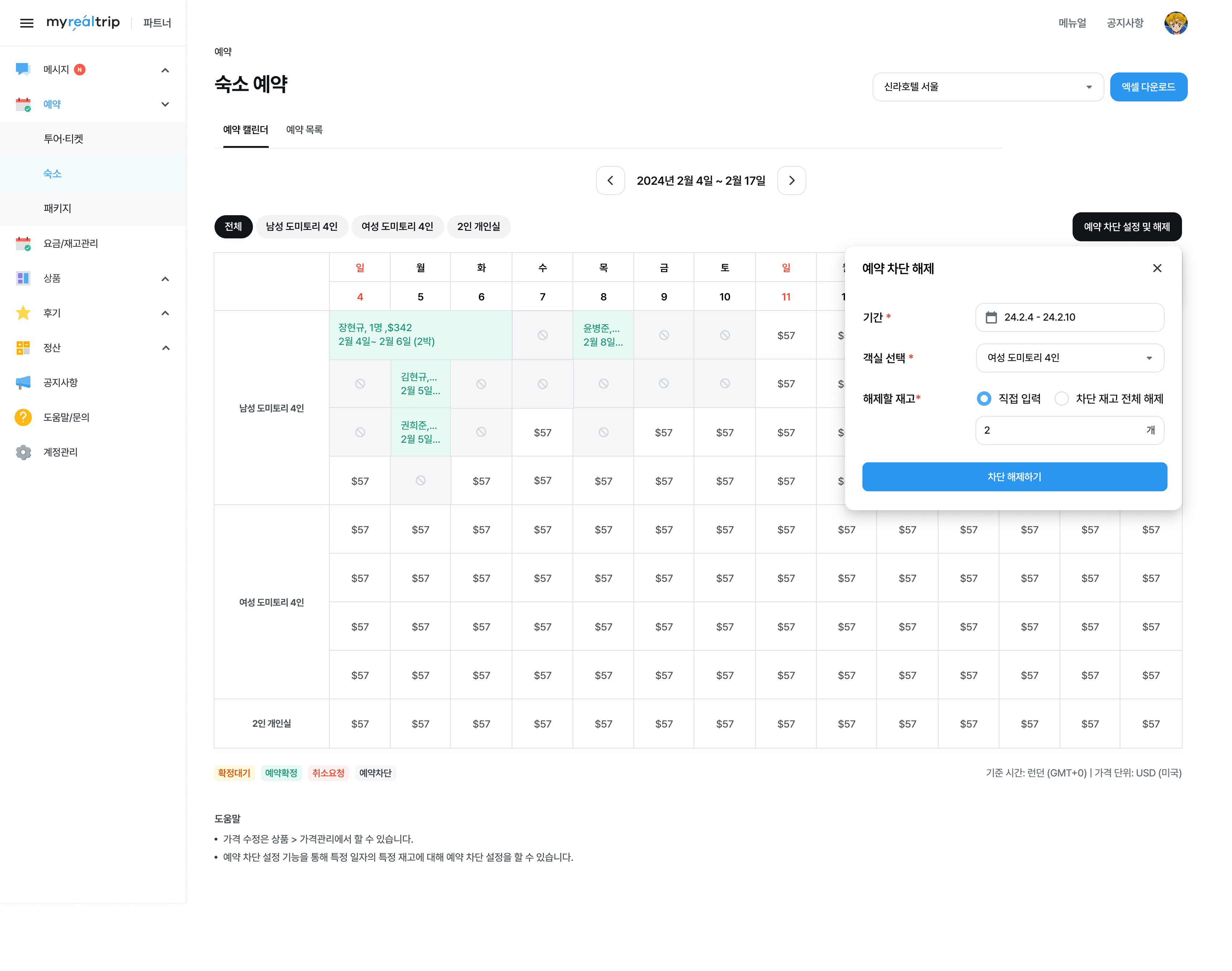Click the 기간 date range field
The image size is (1232, 971).
click(1069, 317)
